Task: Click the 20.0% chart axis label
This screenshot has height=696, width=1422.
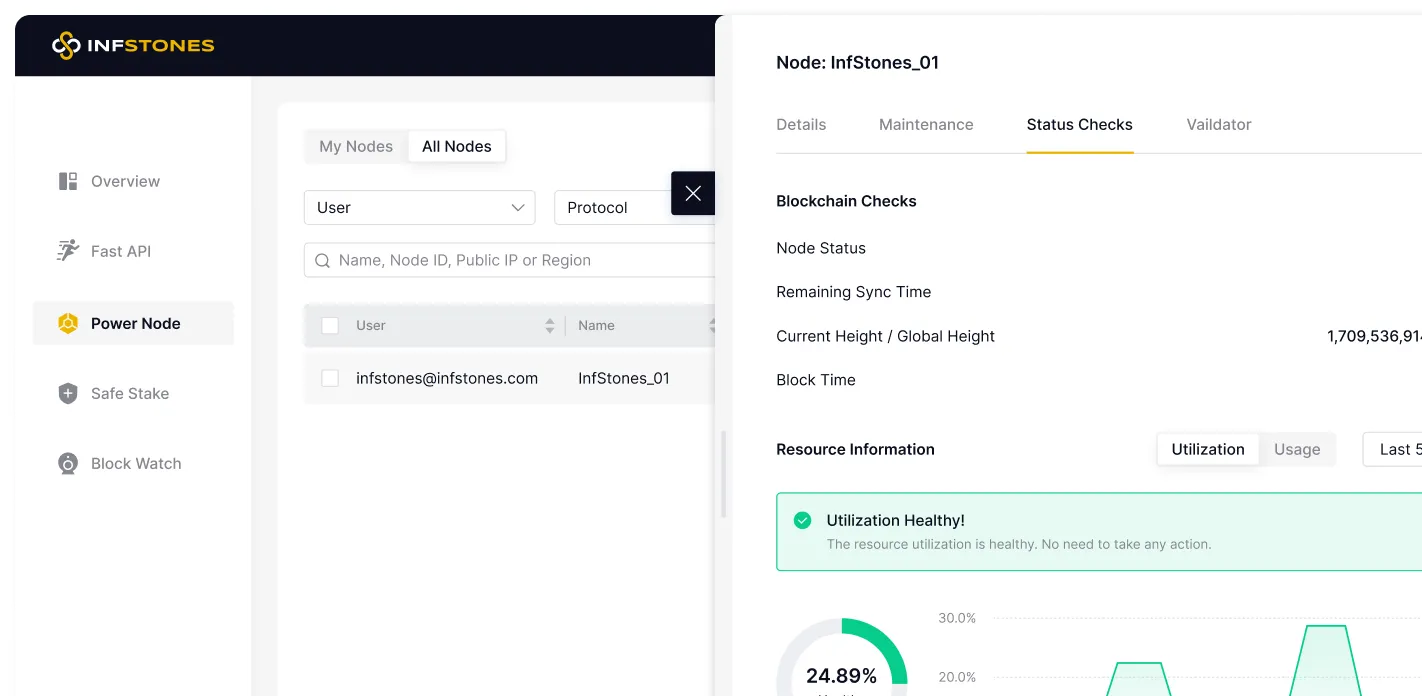Action: (x=957, y=677)
